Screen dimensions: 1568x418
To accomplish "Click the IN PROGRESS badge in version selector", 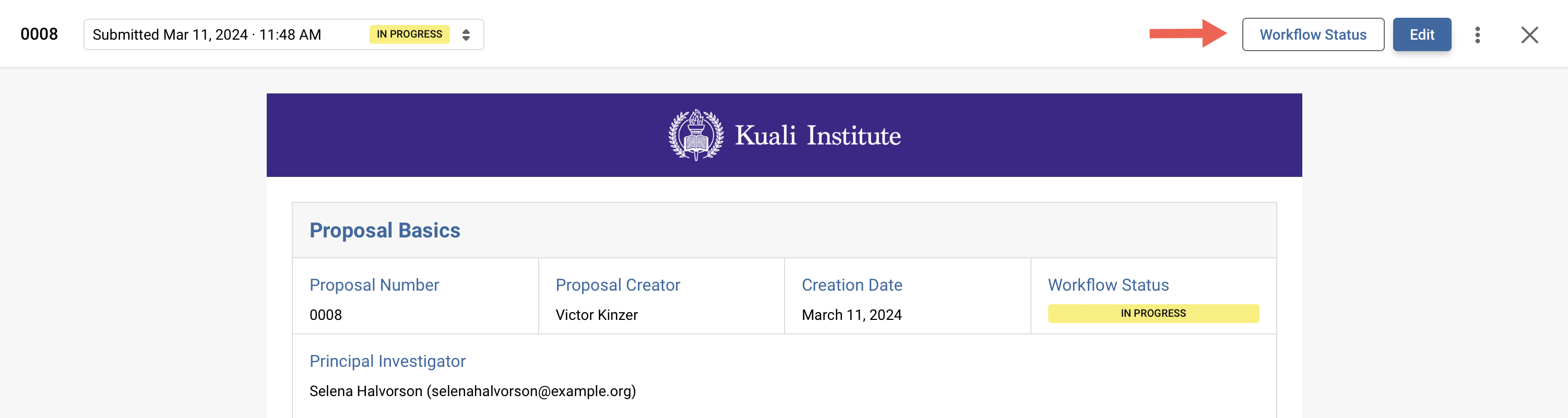I will (x=409, y=34).
